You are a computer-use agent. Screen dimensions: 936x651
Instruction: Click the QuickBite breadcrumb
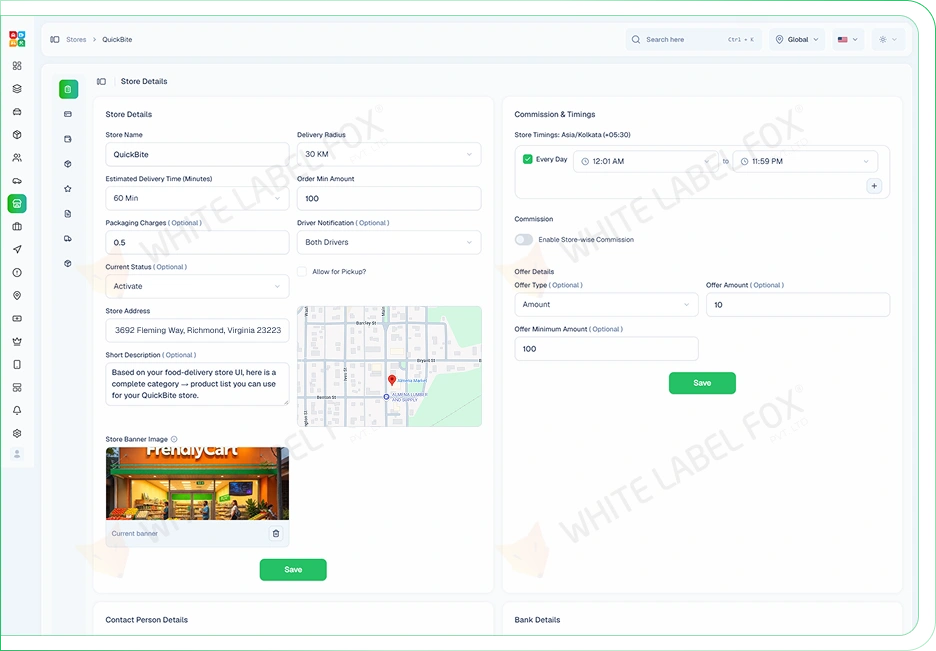(117, 39)
